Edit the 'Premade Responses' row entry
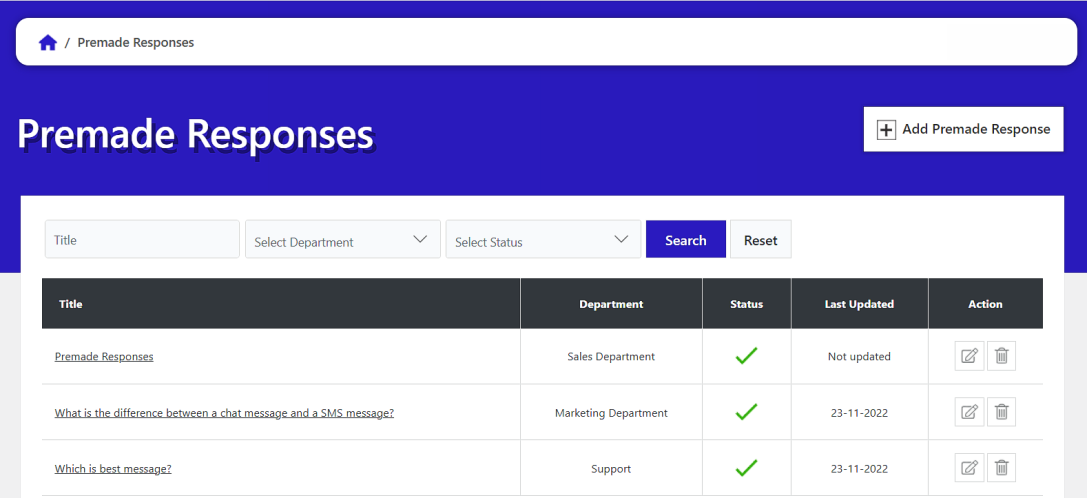The width and height of the screenshot is (1087, 498). (969, 356)
